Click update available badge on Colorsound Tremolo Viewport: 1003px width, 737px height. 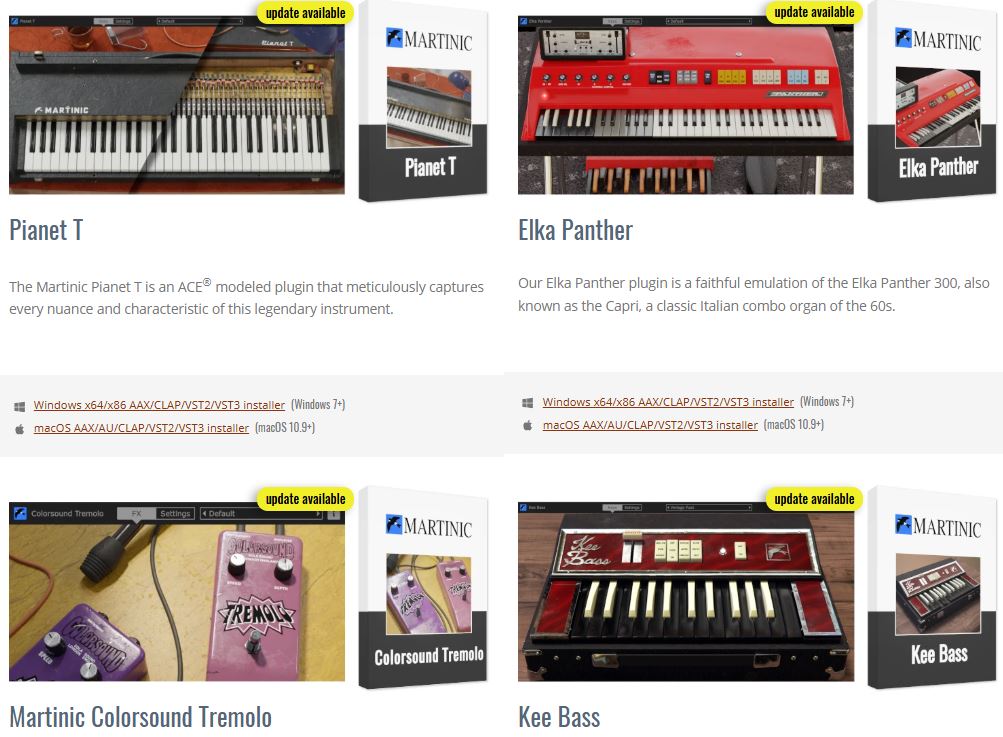305,499
